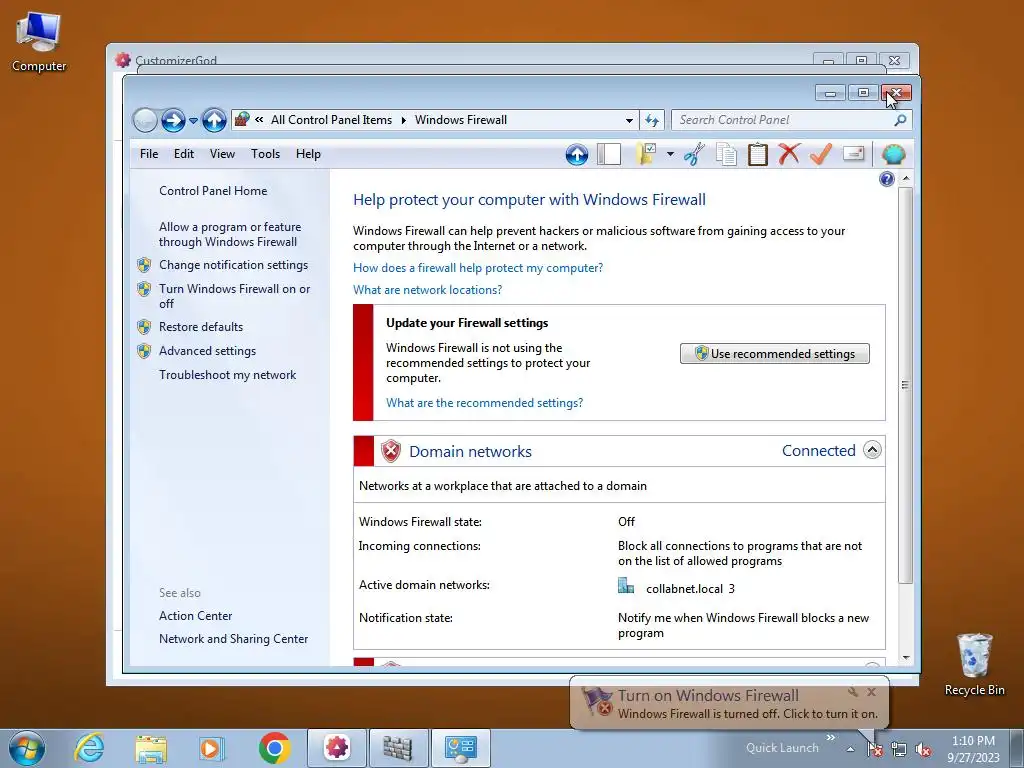The width and height of the screenshot is (1024, 768).
Task: Launch Internet Explorer from taskbar
Action: tap(89, 748)
